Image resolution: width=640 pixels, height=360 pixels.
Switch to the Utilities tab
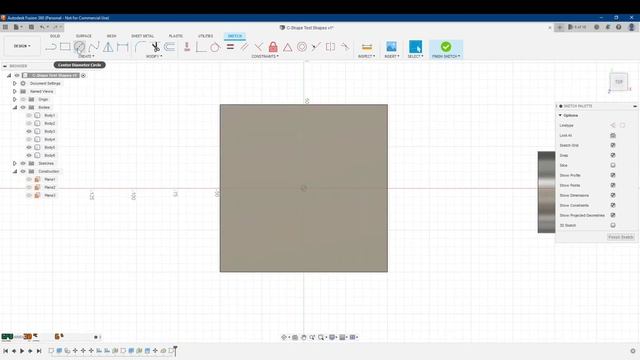[206, 36]
